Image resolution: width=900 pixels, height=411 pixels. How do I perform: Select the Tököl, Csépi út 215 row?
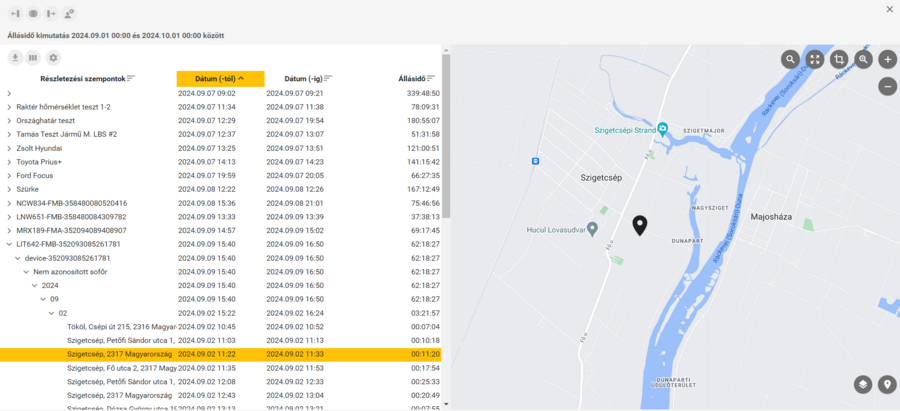tap(120, 326)
